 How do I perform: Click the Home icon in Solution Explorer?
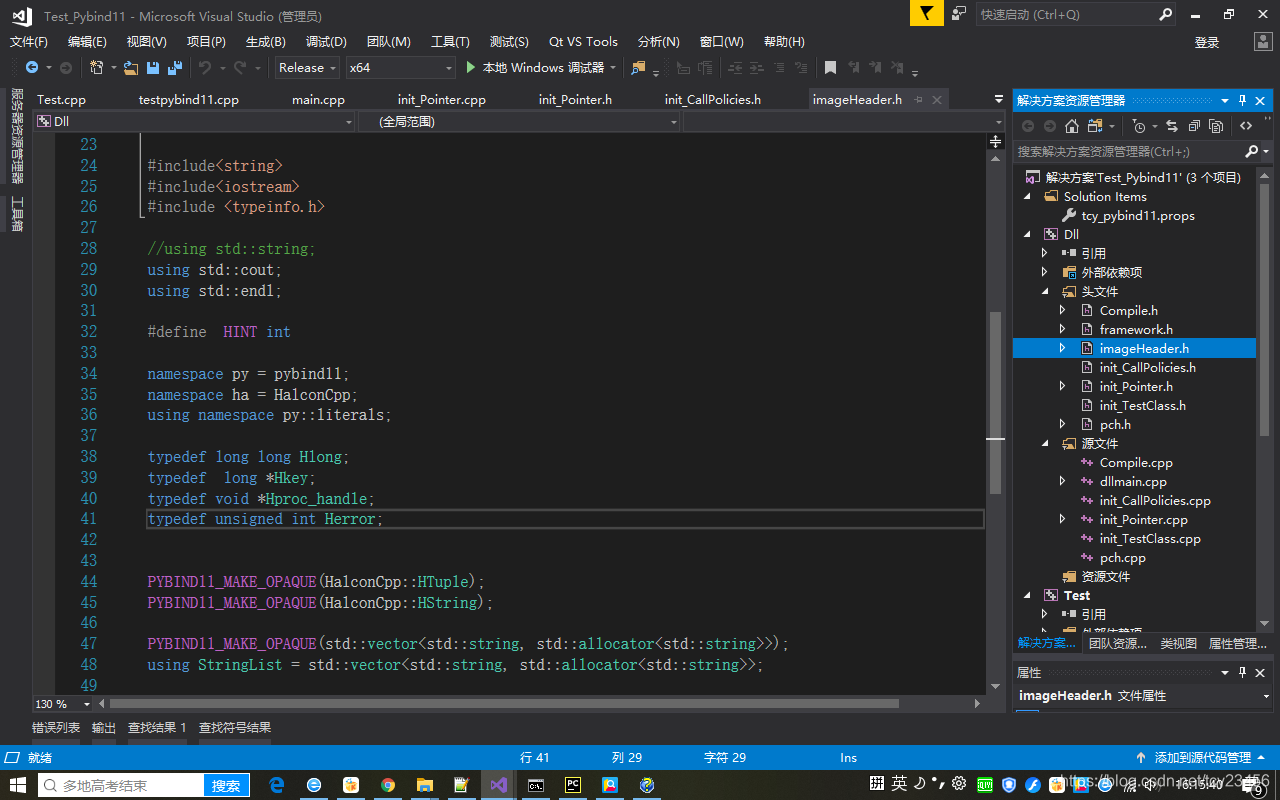1072,125
